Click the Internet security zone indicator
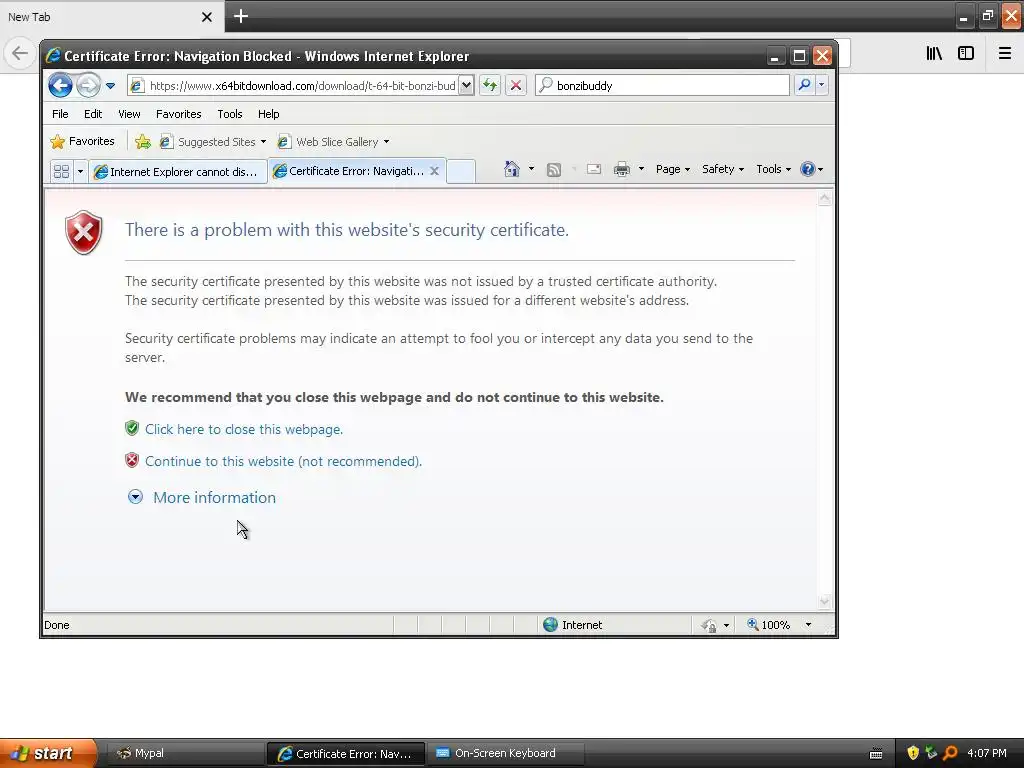1024x768 pixels. (x=573, y=625)
